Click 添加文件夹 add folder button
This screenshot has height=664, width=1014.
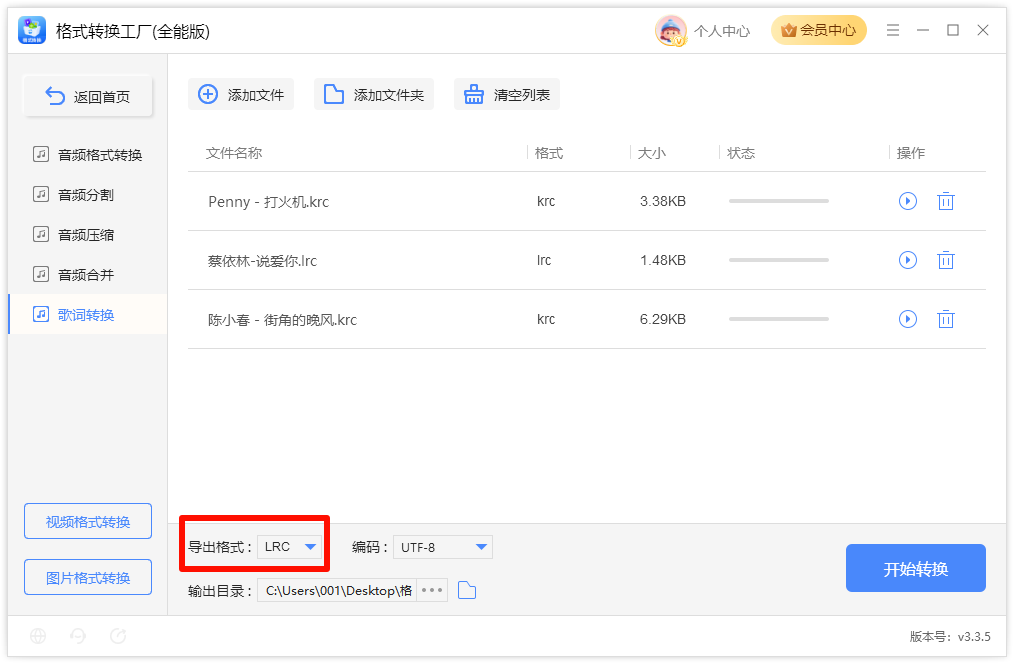374,94
